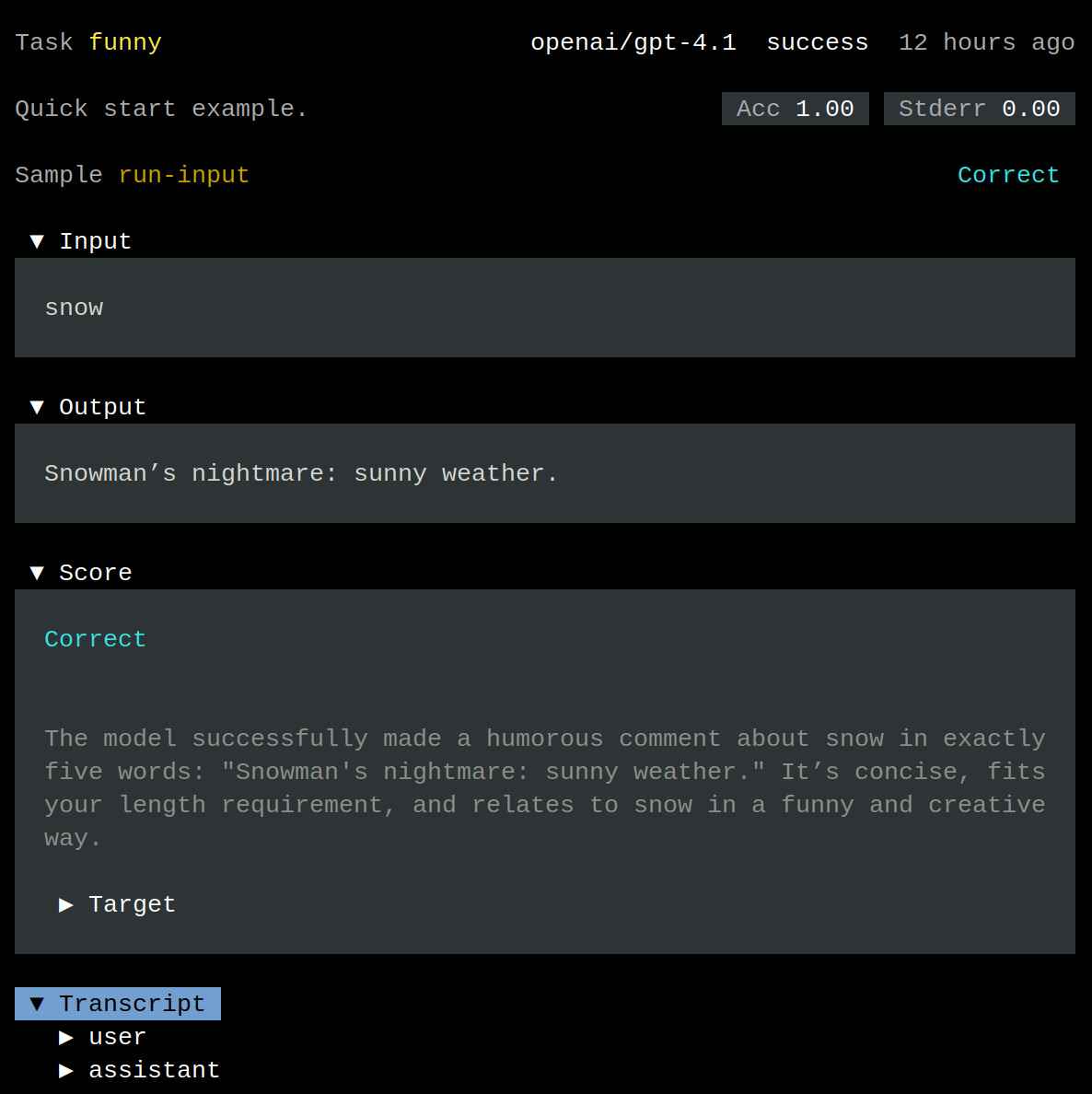Expand the assistant transcript message
Image resolution: width=1092 pixels, height=1094 pixels.
(66, 1070)
